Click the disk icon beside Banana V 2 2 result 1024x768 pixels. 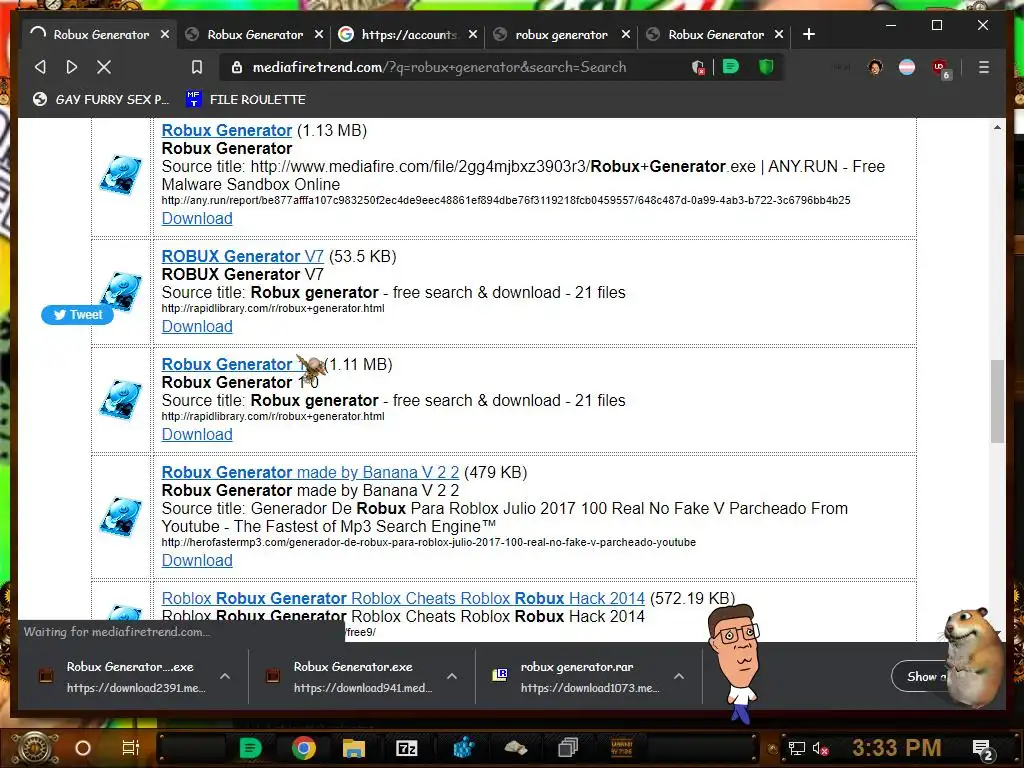coord(121,516)
